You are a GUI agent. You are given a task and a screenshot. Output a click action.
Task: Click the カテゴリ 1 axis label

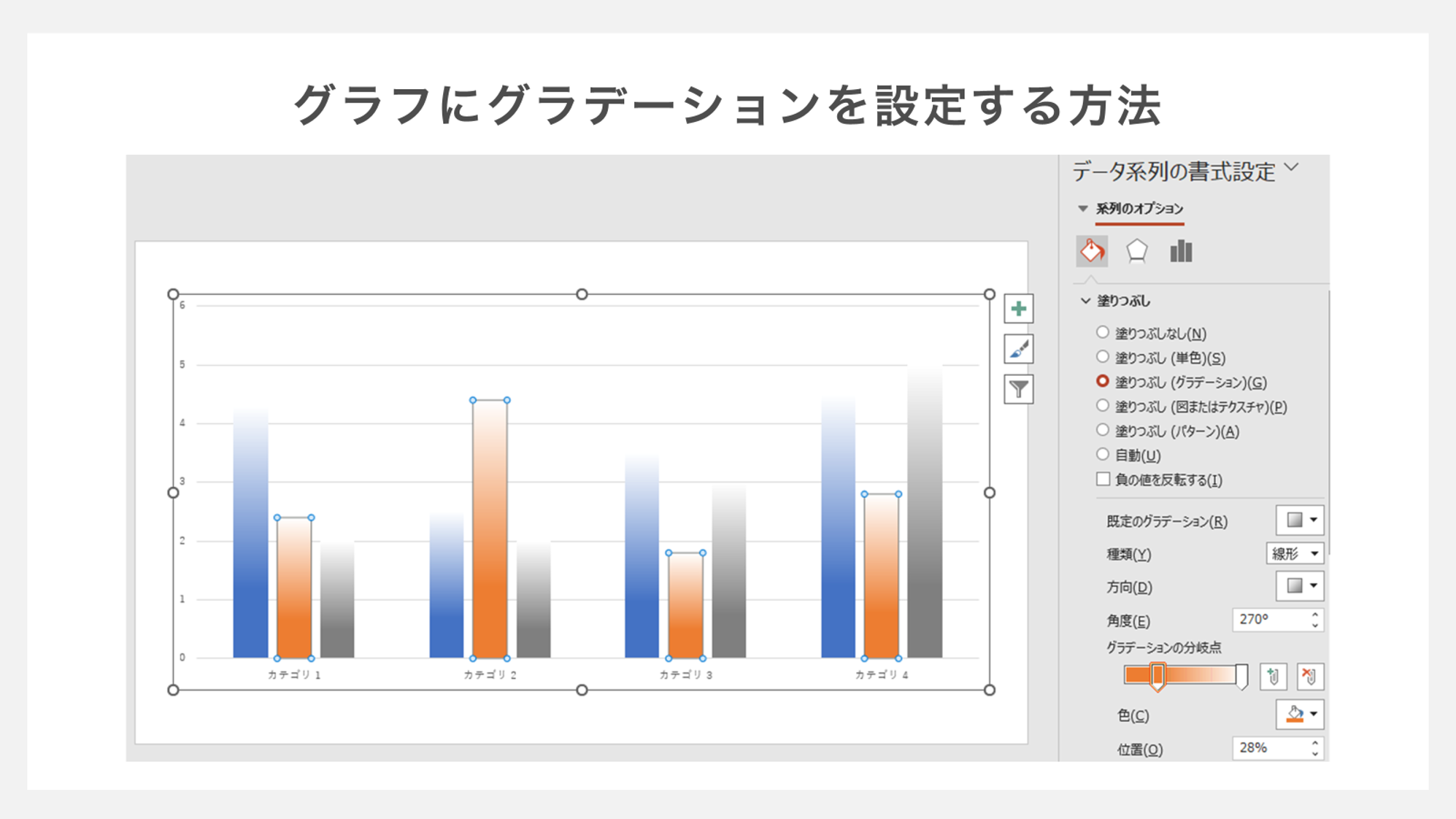[x=294, y=675]
